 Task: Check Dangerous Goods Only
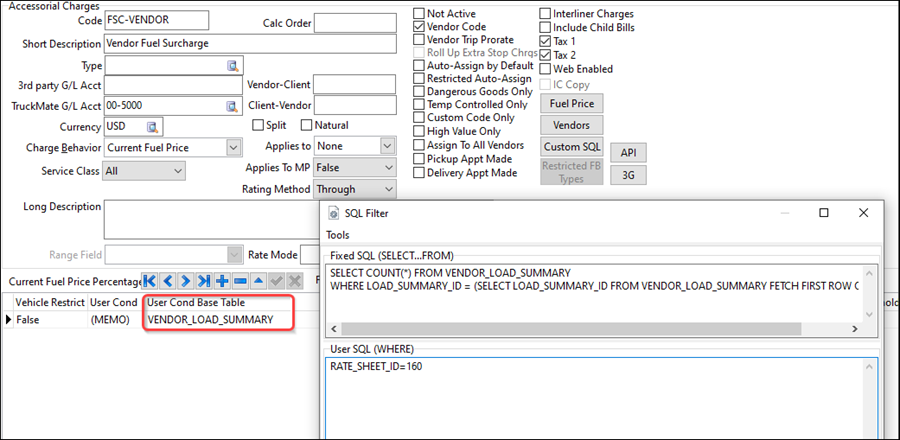420,91
